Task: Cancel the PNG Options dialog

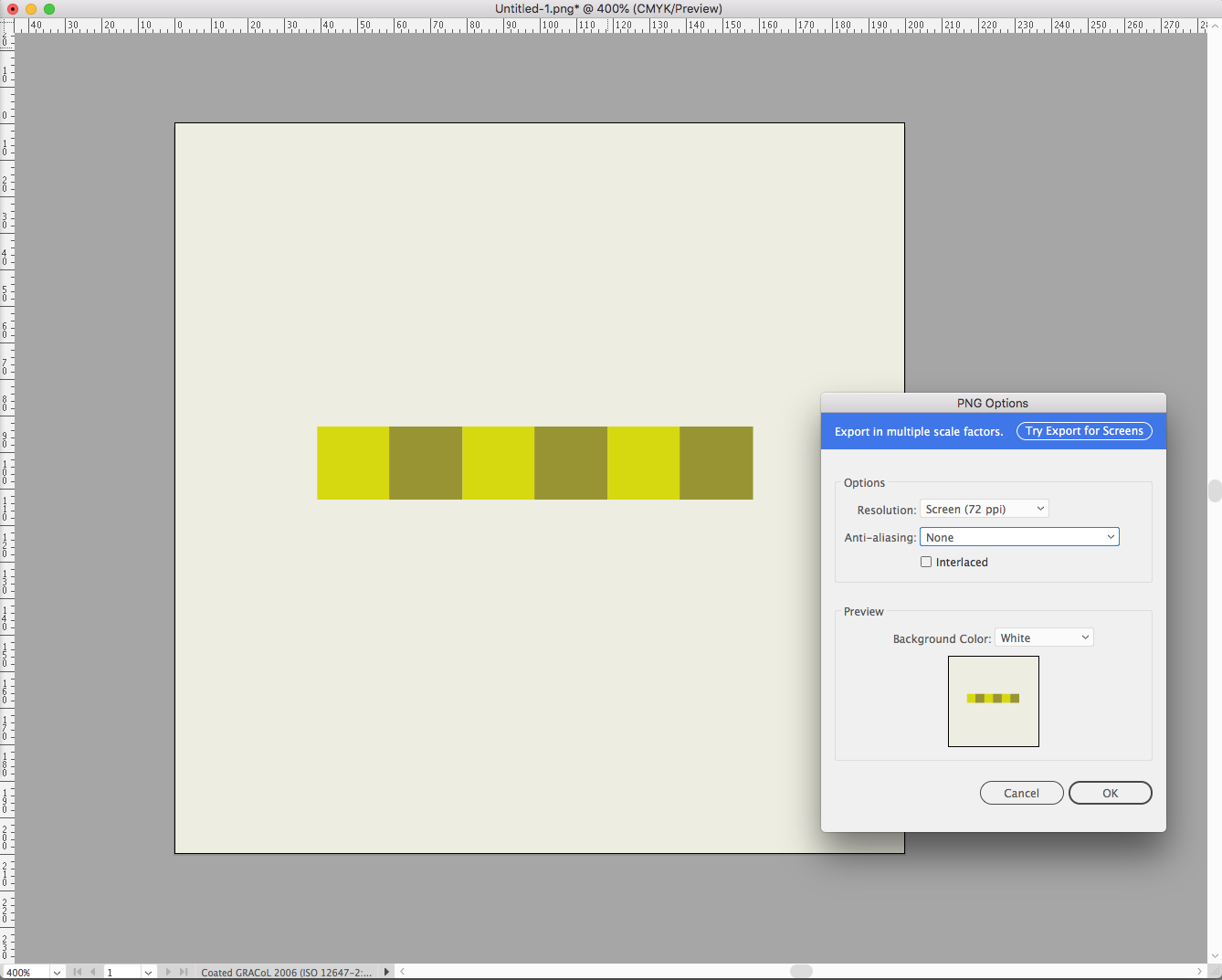Action: point(1021,793)
